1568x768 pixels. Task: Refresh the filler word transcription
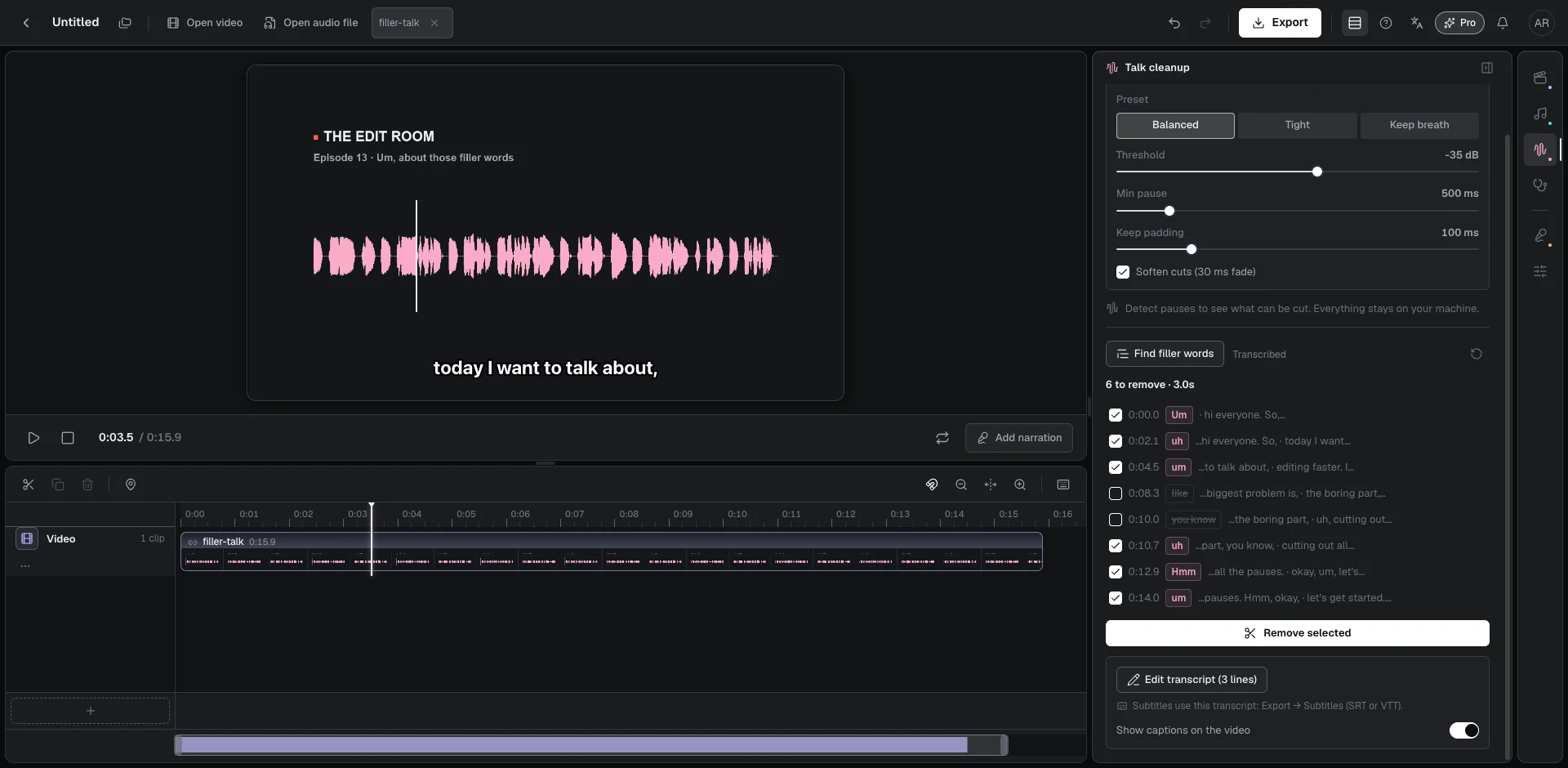(1477, 354)
